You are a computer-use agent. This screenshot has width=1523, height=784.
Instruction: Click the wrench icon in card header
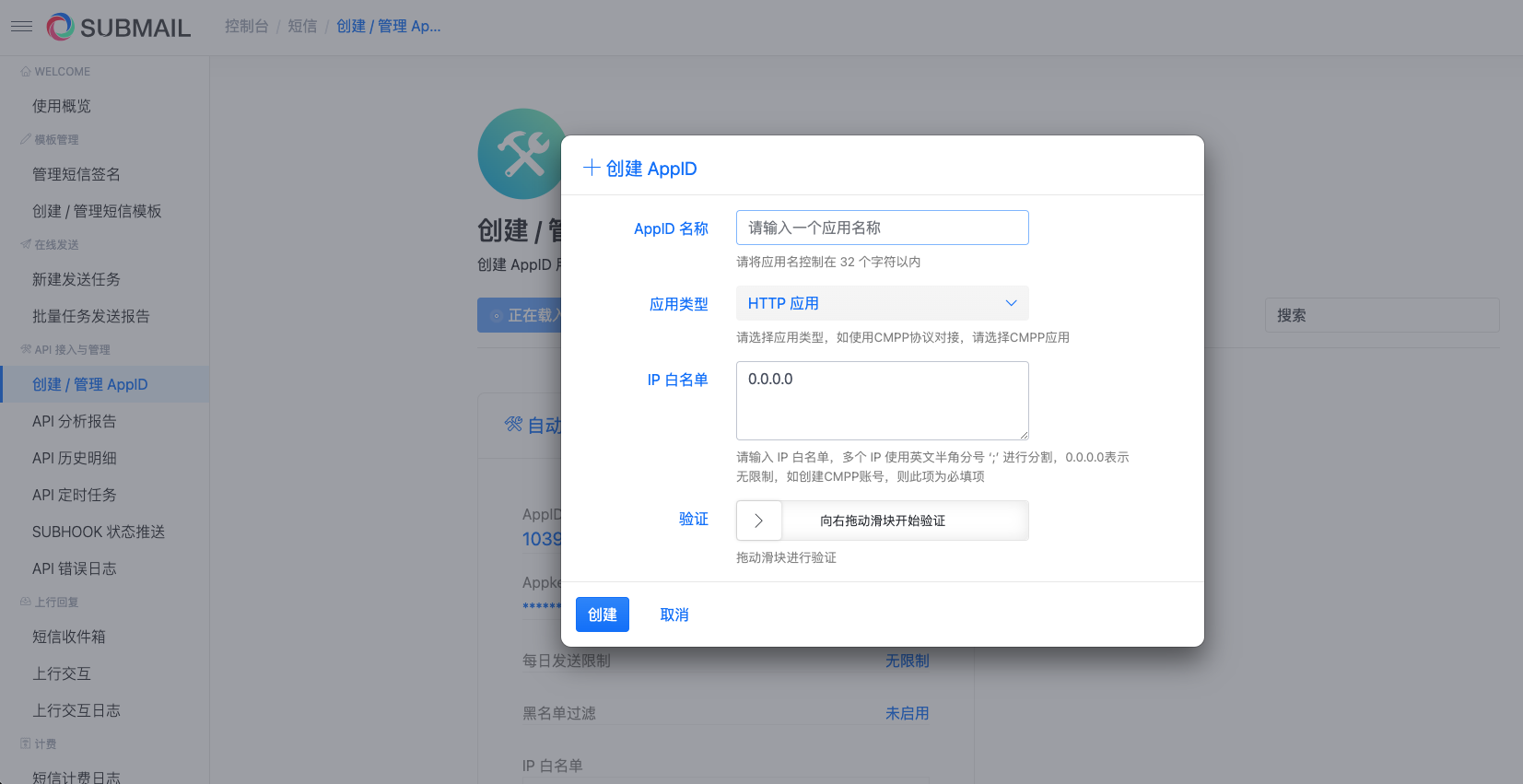(513, 424)
